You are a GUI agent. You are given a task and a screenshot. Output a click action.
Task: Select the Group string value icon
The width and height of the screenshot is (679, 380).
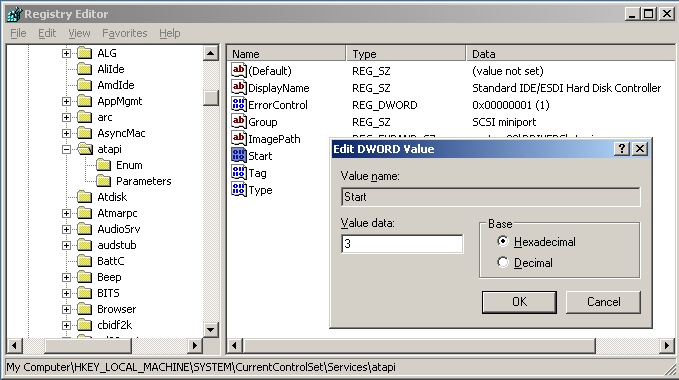(239, 122)
